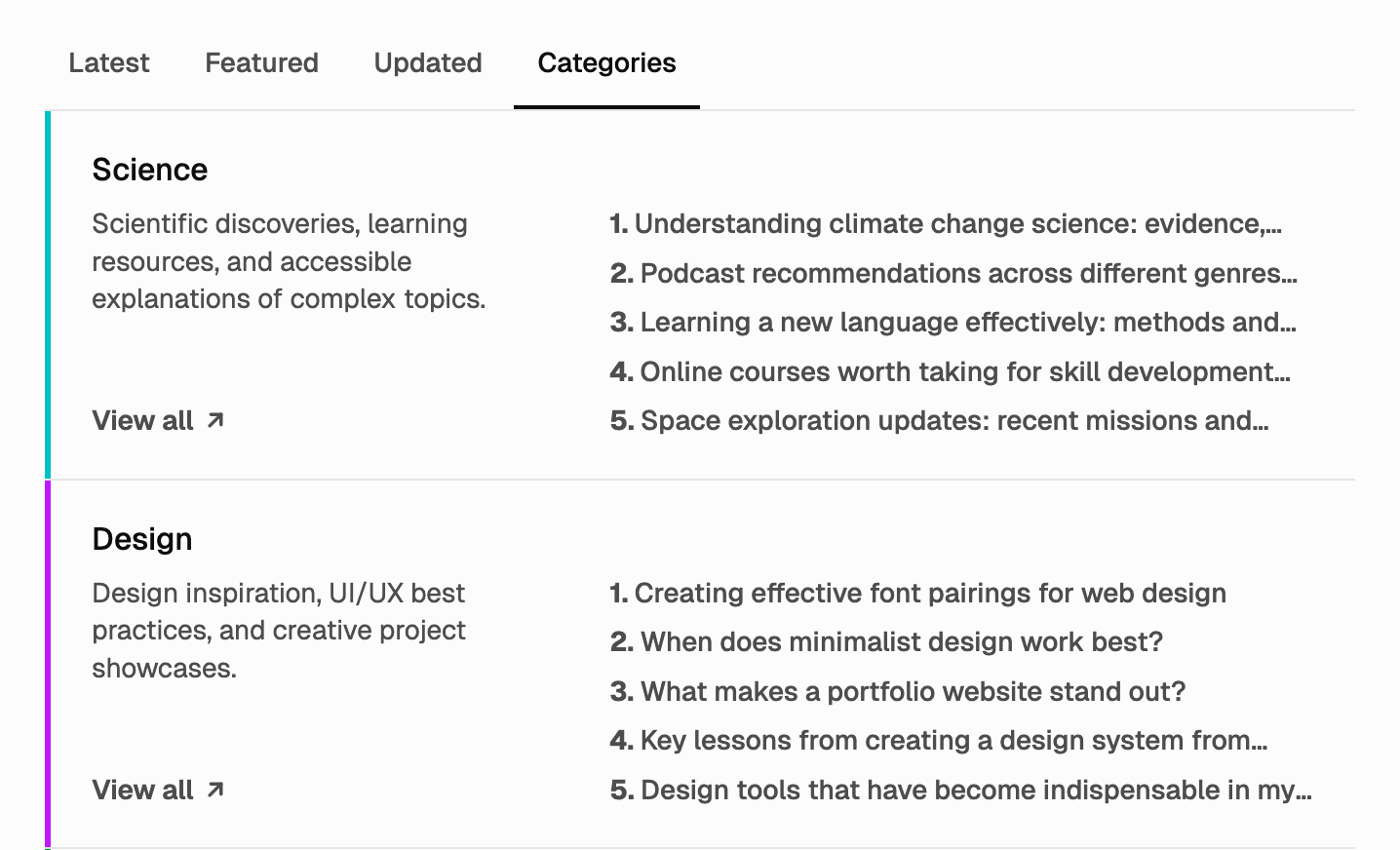This screenshot has height=850, width=1400.
Task: Click View all under Design
Action: point(143,790)
